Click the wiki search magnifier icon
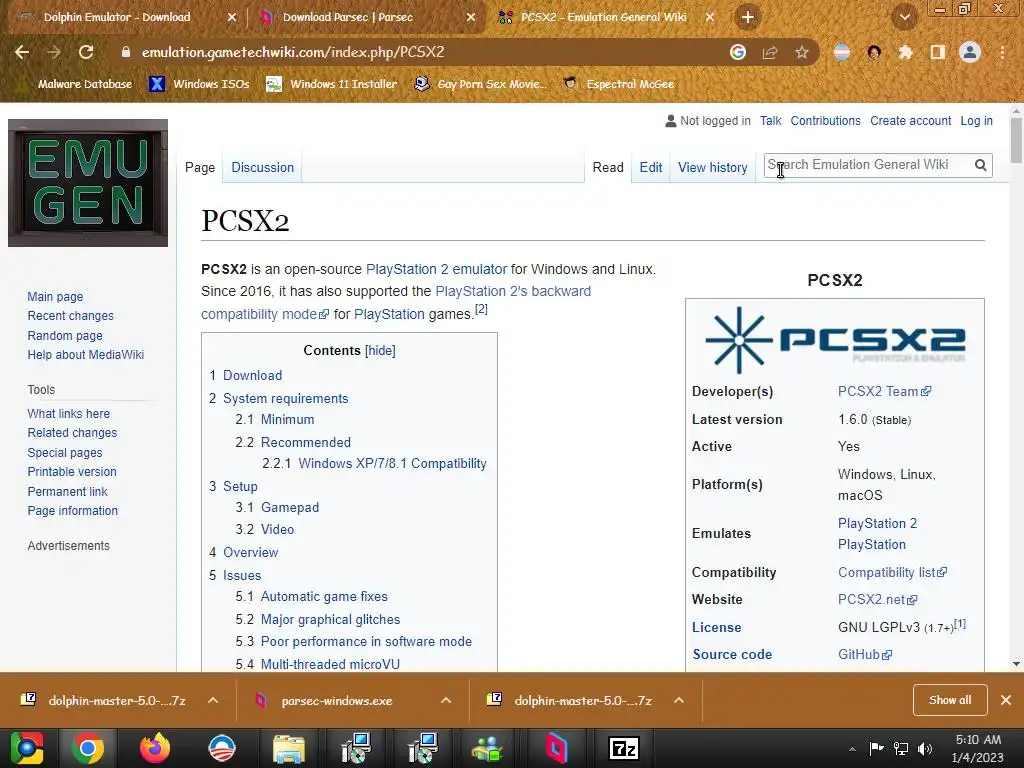The width and height of the screenshot is (1024, 768). click(980, 165)
